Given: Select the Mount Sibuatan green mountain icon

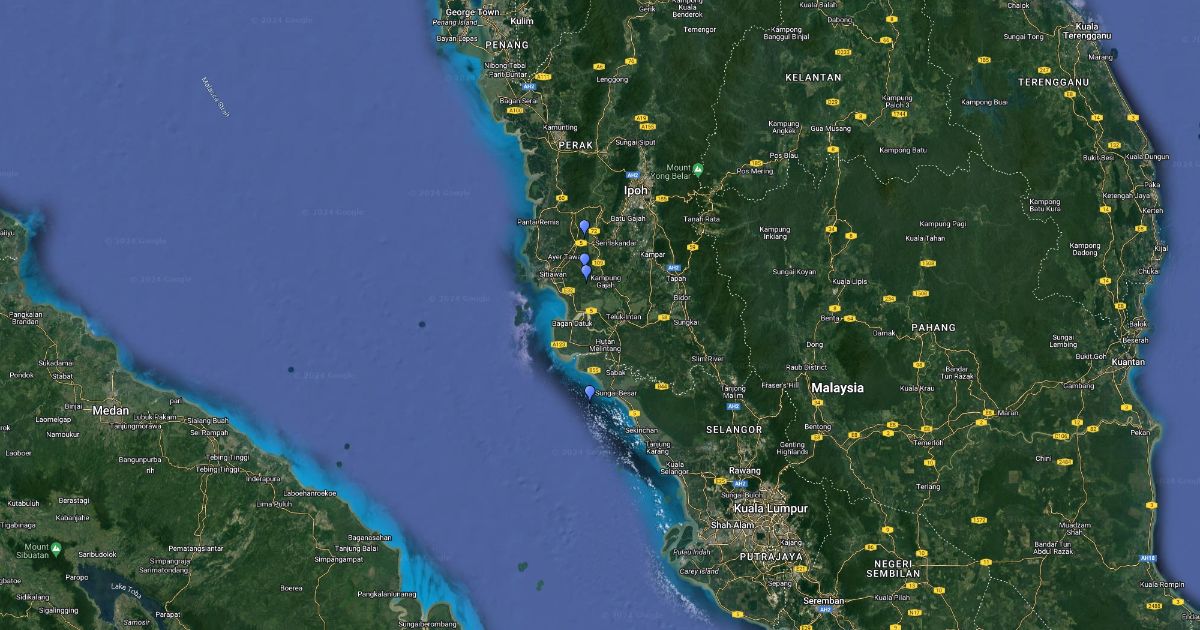Looking at the screenshot, I should click(57, 548).
